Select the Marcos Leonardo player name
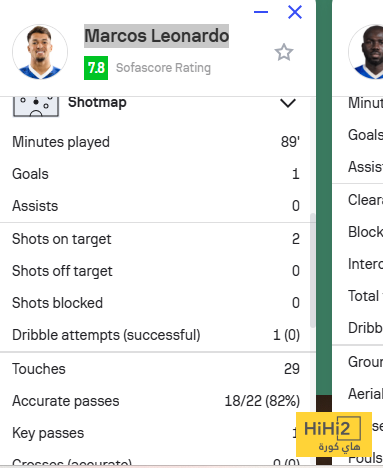Screen dimensions: 383x468 coord(156,36)
